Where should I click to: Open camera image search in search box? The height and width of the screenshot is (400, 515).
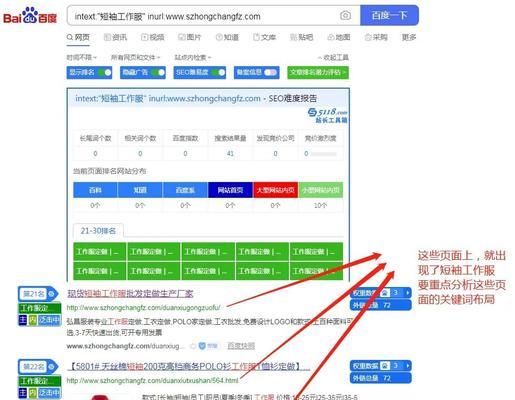point(345,16)
